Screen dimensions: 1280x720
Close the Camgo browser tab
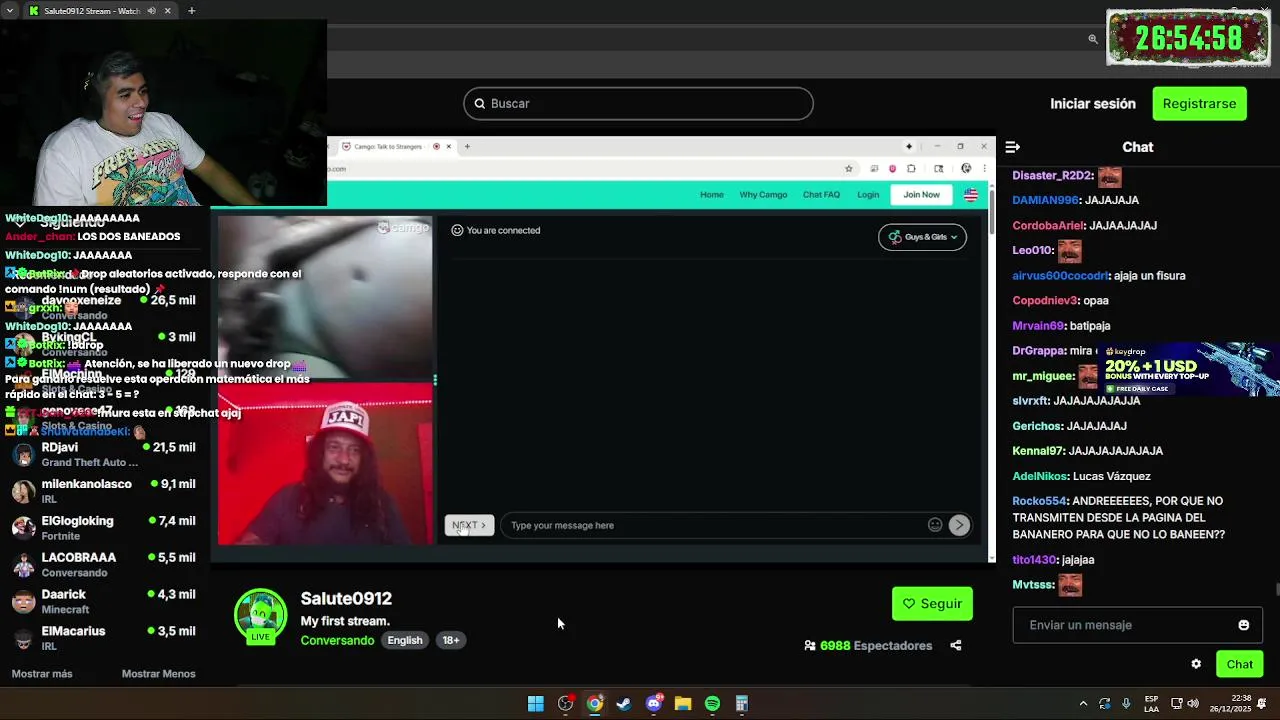click(x=449, y=146)
